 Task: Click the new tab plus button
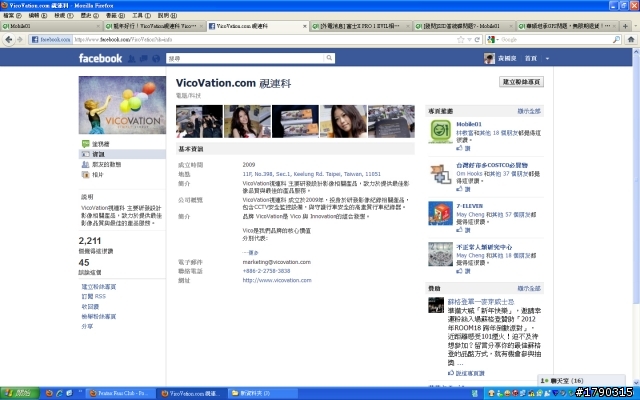point(625,26)
